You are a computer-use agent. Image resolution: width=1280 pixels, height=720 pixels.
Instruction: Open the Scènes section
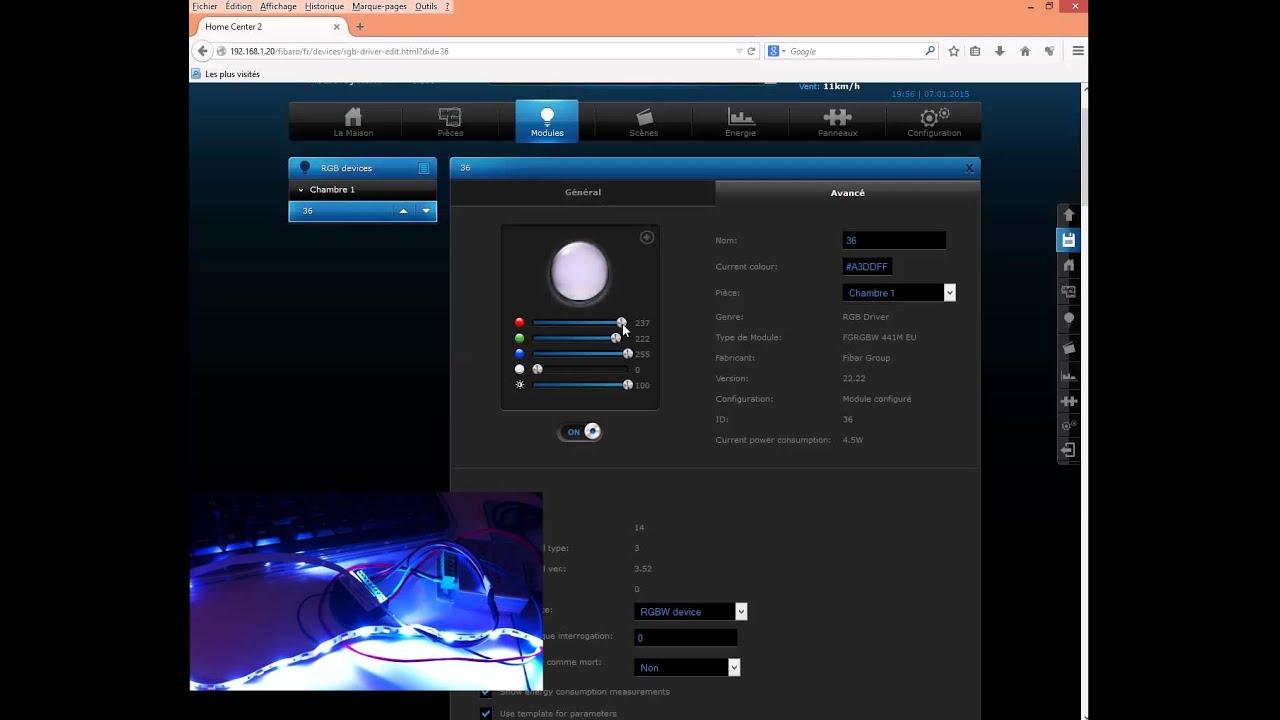click(x=644, y=122)
